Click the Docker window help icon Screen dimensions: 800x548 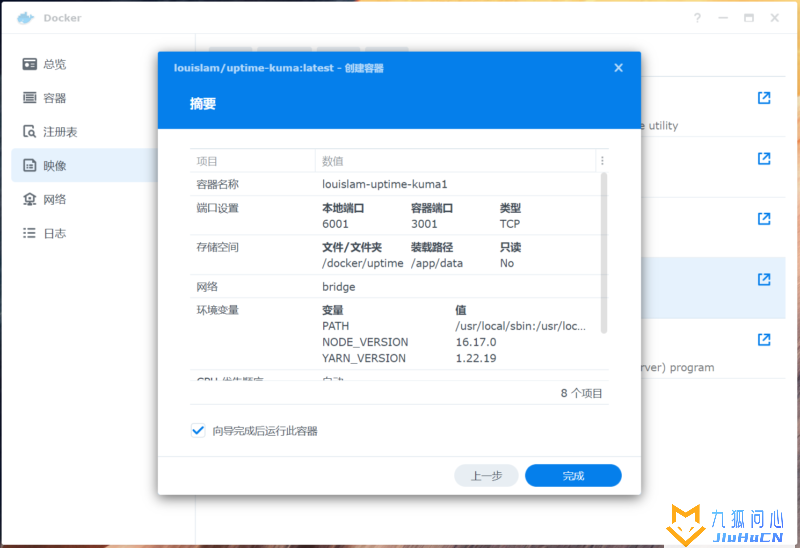tap(697, 18)
